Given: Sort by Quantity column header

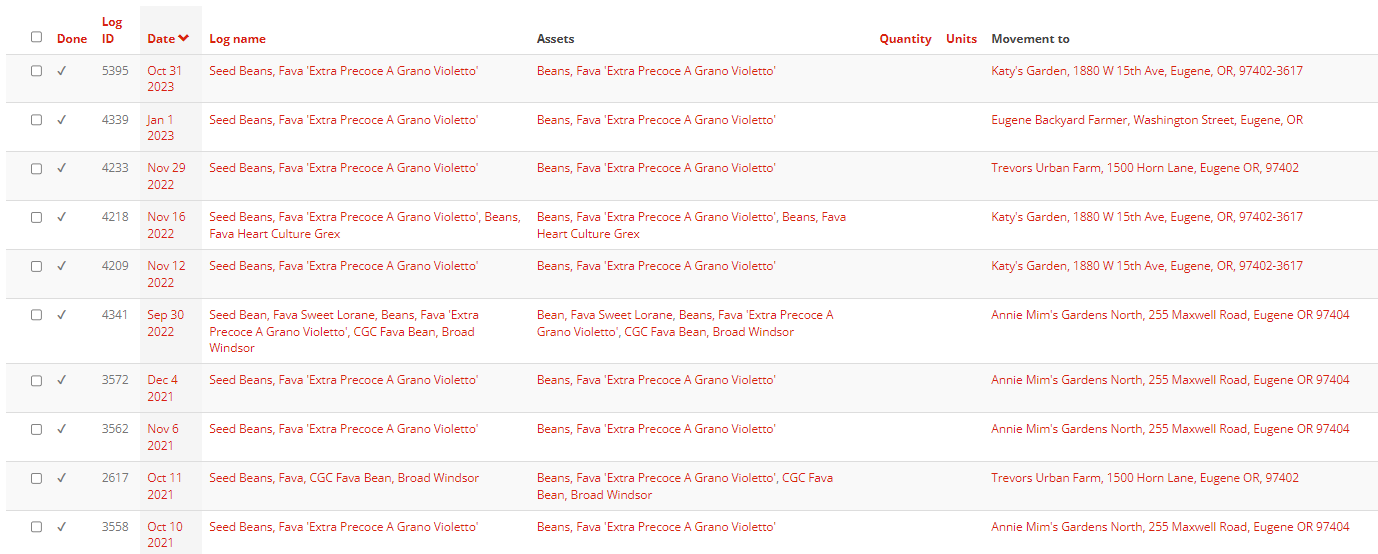Looking at the screenshot, I should (906, 39).
